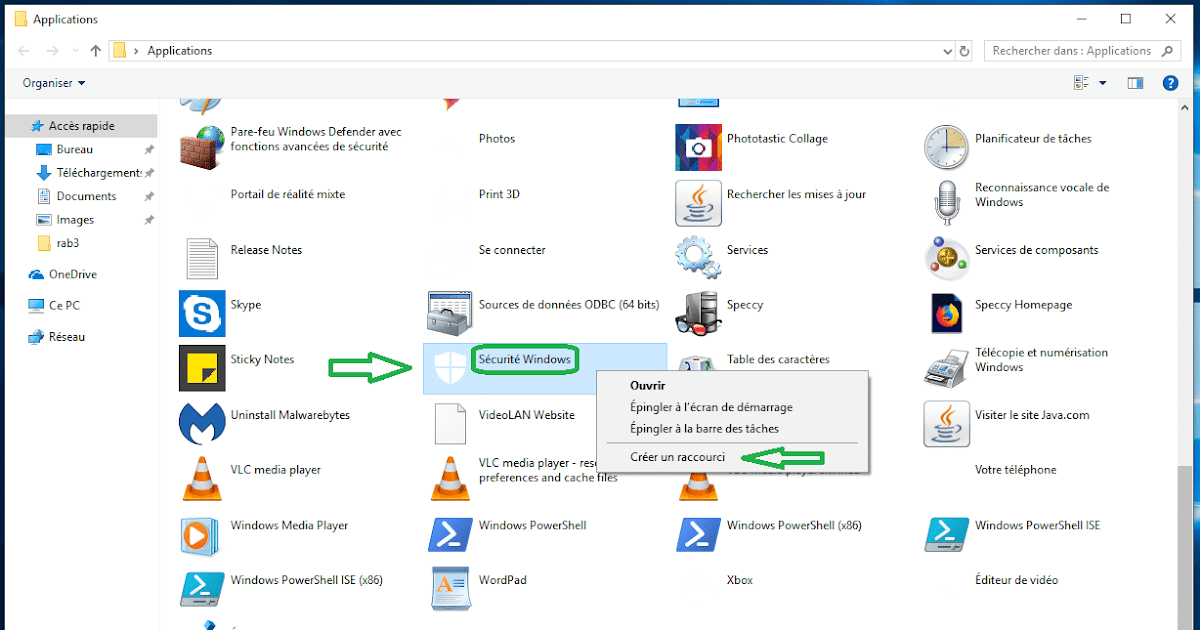Click the Forward navigation arrow
This screenshot has width=1200, height=630.
click(x=53, y=51)
